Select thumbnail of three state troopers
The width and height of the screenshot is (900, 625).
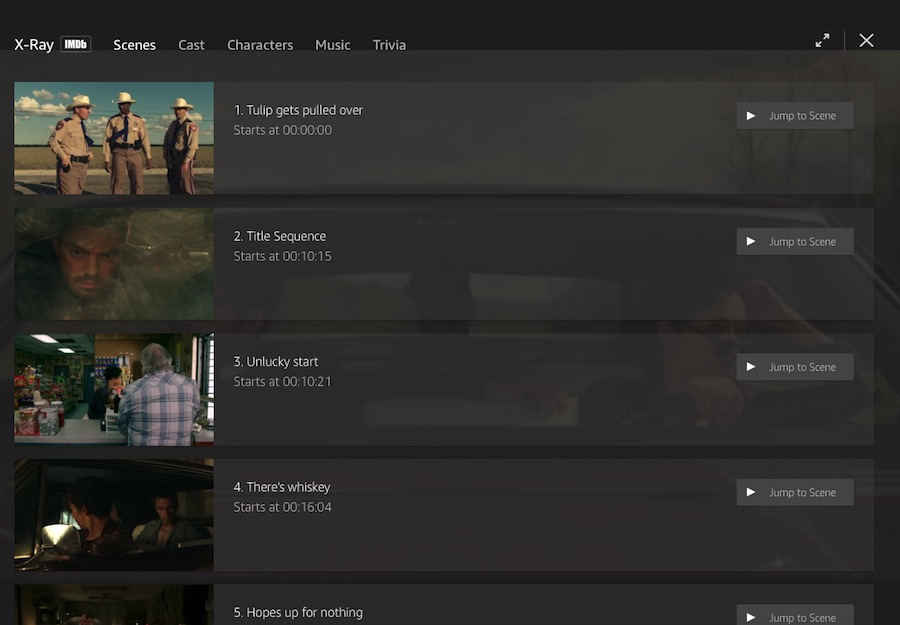click(x=114, y=138)
